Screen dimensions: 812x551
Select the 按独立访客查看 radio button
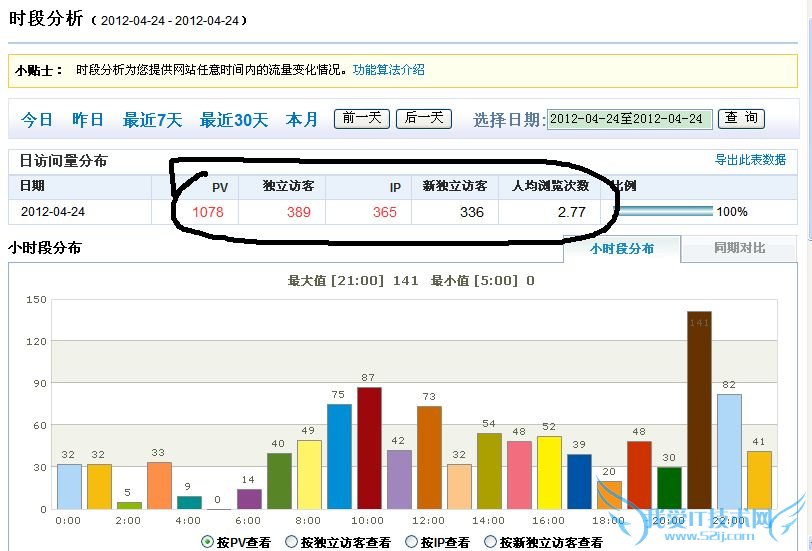pos(292,542)
